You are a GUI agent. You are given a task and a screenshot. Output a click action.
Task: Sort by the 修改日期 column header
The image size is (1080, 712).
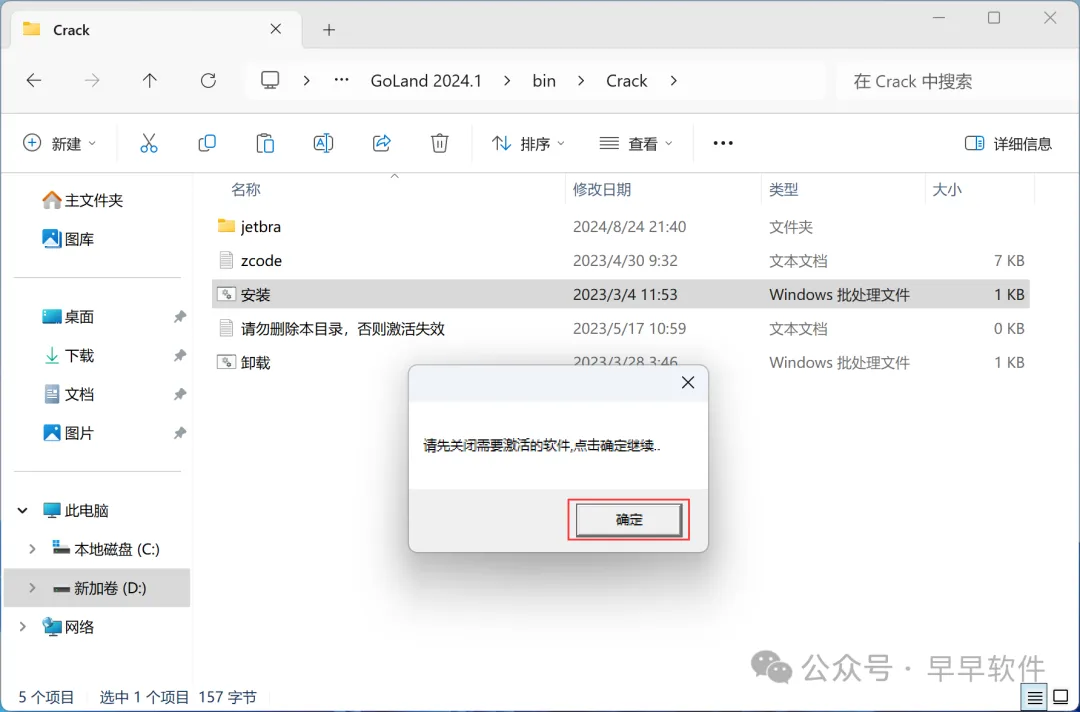point(602,189)
